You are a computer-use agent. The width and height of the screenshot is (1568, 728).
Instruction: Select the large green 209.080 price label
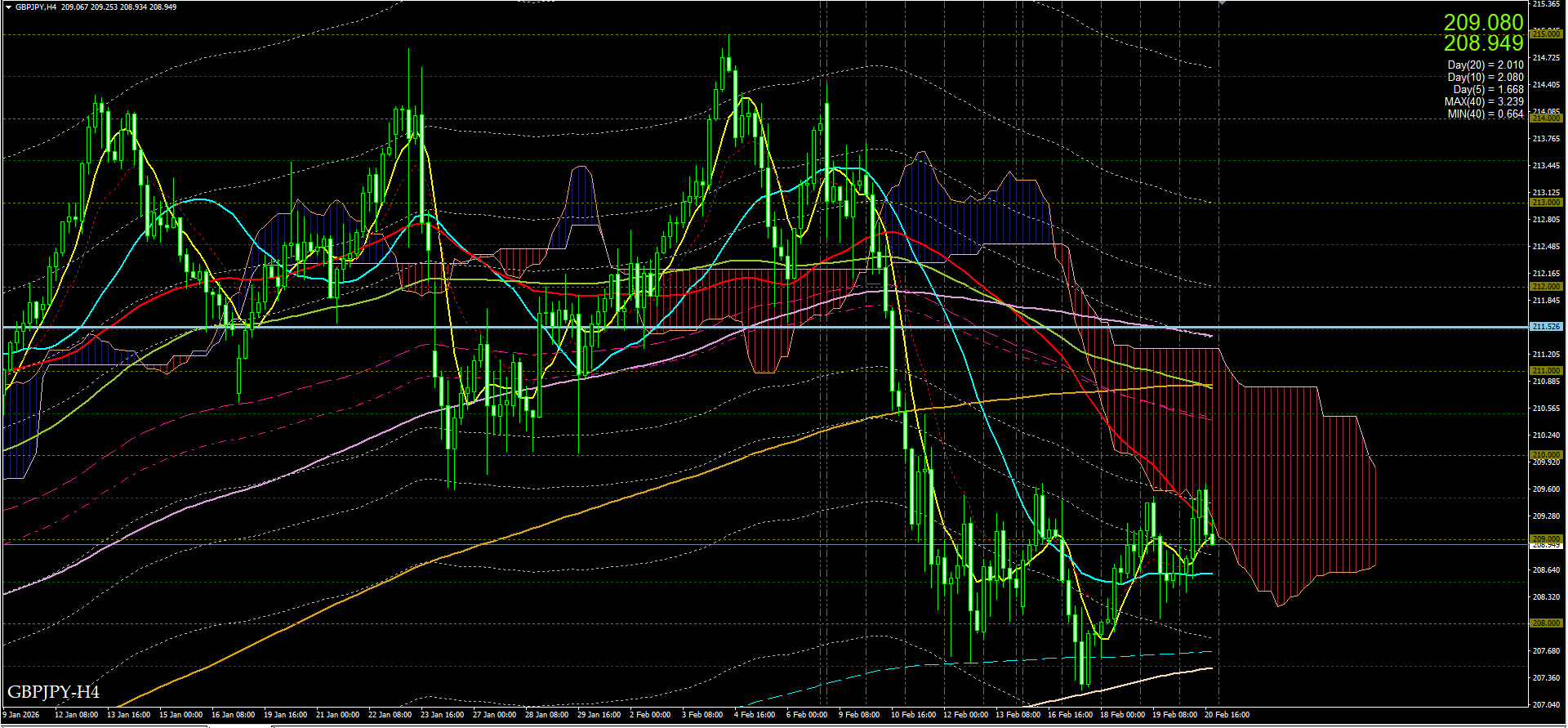pyautogui.click(x=1483, y=23)
